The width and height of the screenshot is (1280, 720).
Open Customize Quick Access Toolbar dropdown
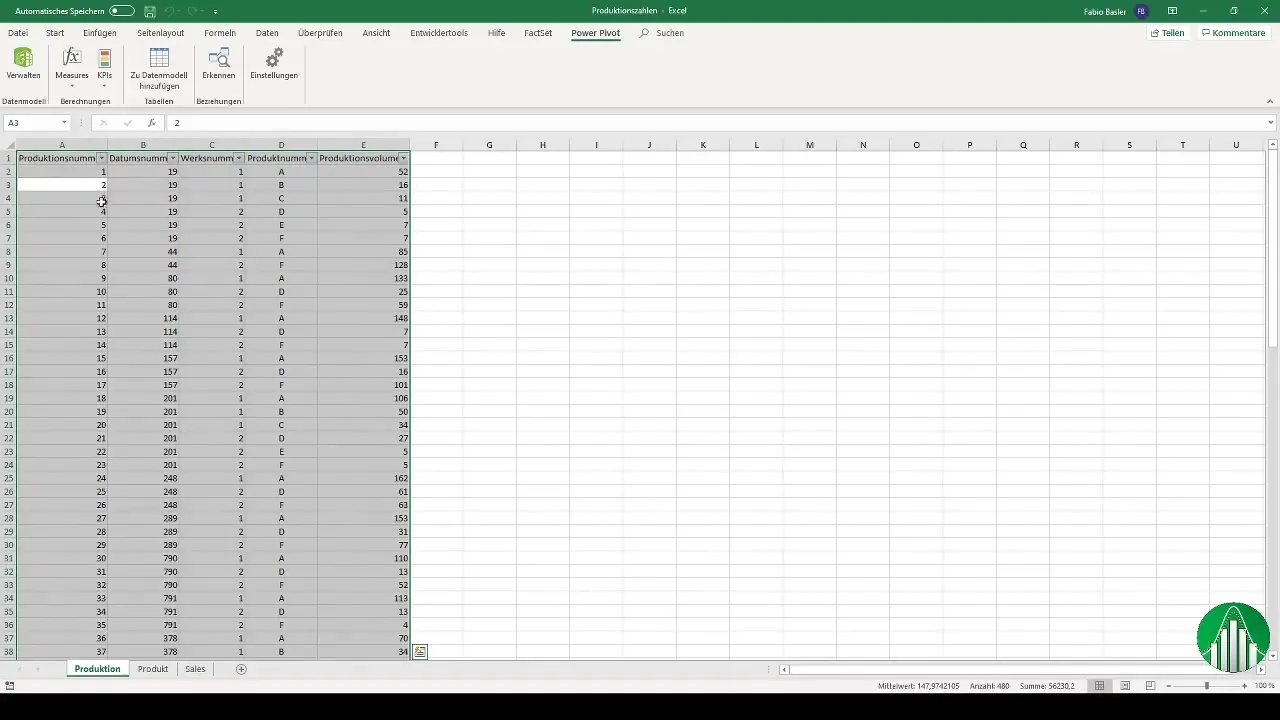[x=216, y=11]
